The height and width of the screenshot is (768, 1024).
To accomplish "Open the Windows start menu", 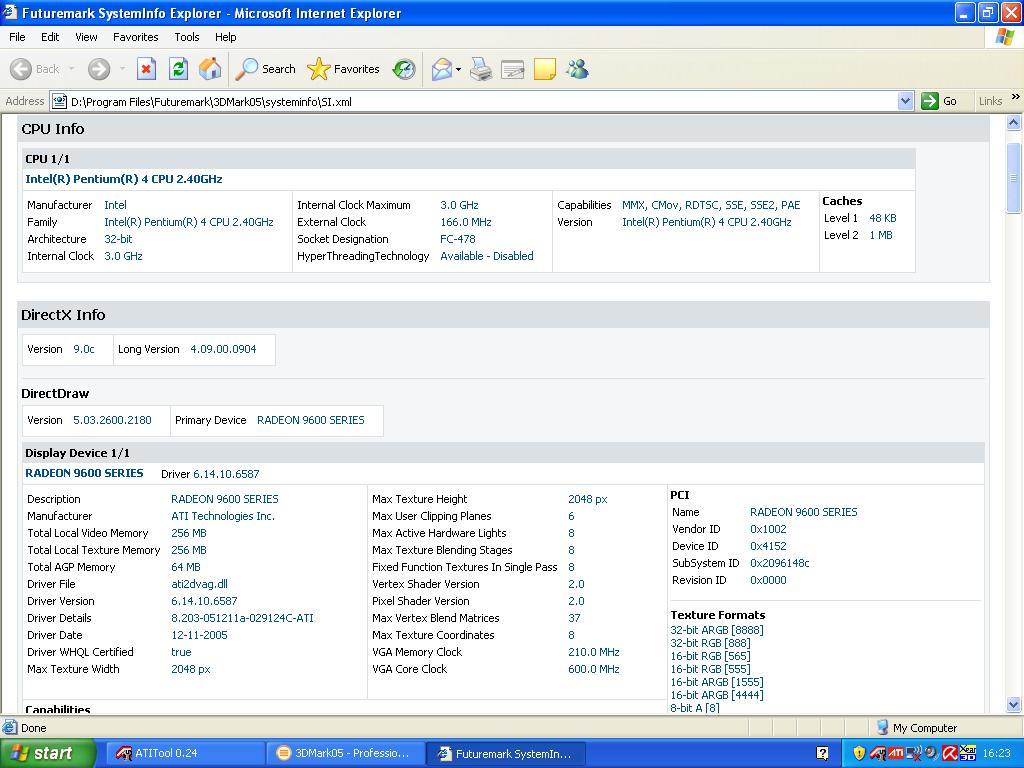I will (x=47, y=754).
